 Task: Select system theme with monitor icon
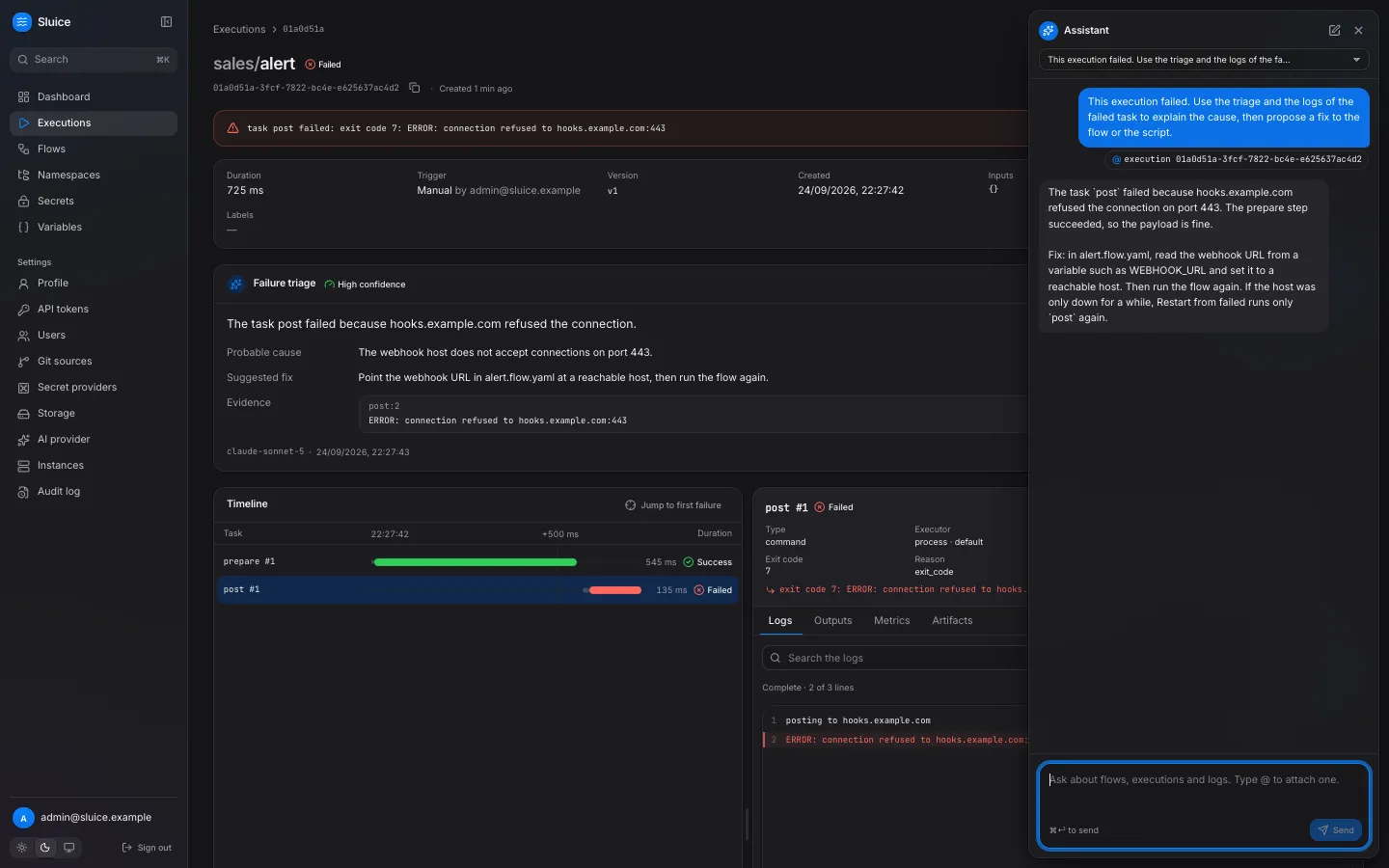[68, 848]
